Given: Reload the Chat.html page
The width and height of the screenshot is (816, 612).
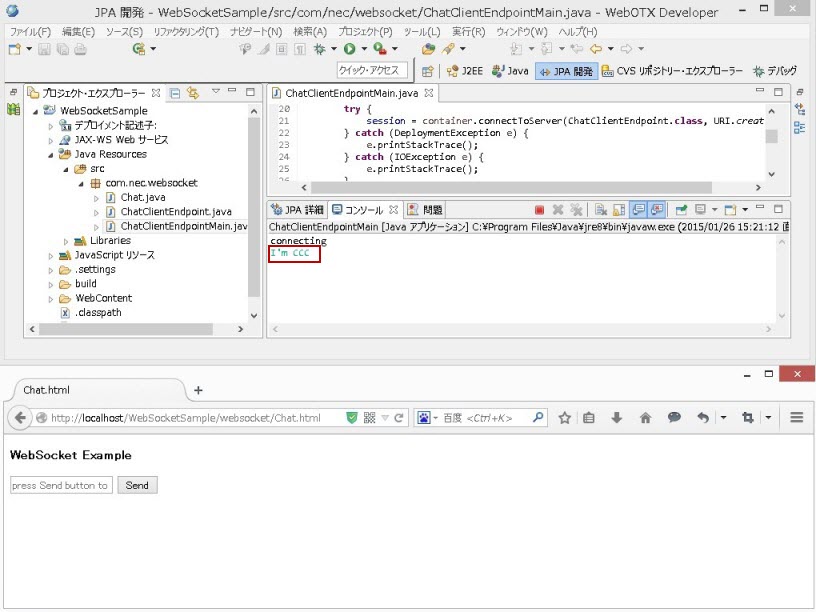Looking at the screenshot, I should pos(399,418).
